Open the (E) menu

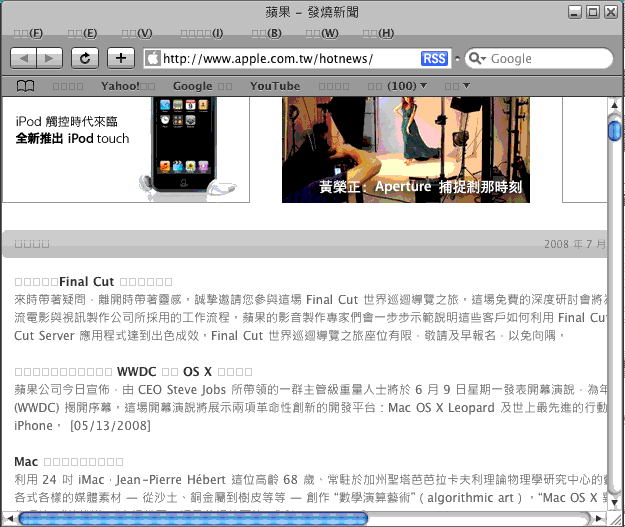coord(82,33)
